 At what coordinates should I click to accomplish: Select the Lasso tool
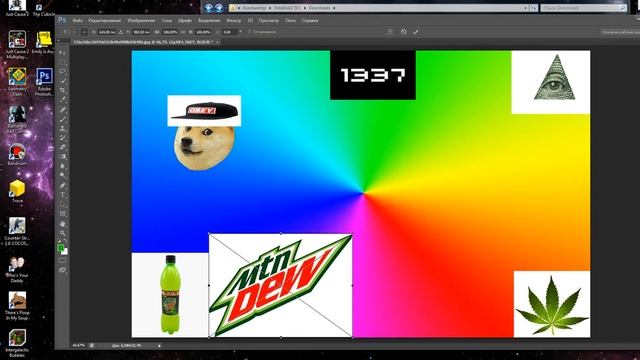point(62,71)
